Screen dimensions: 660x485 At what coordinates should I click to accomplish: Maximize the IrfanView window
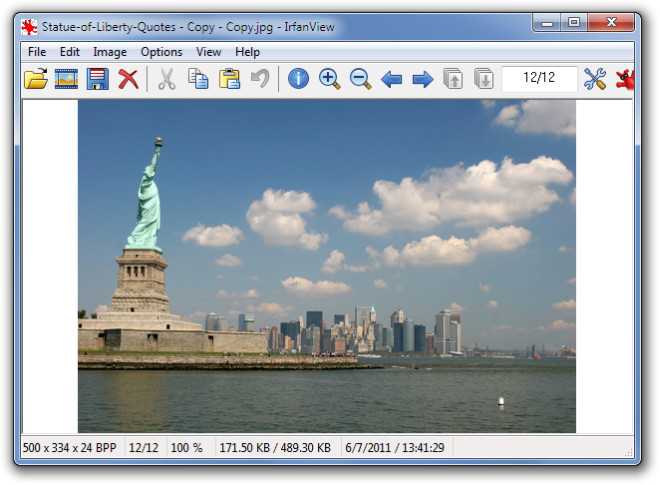(574, 23)
